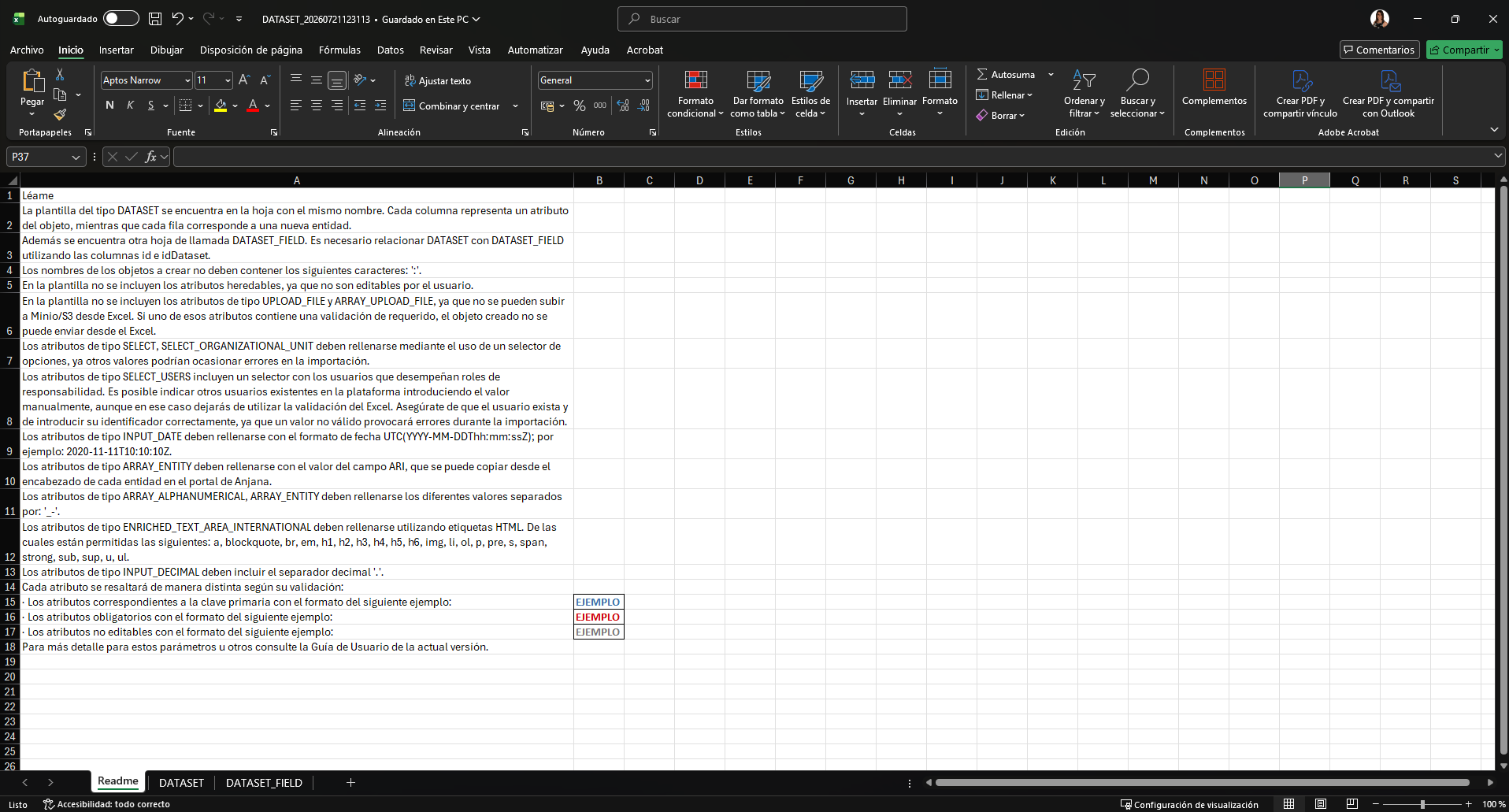Open Formato condicional menu
Viewport: 1509px width, 812px height.
pyautogui.click(x=695, y=93)
